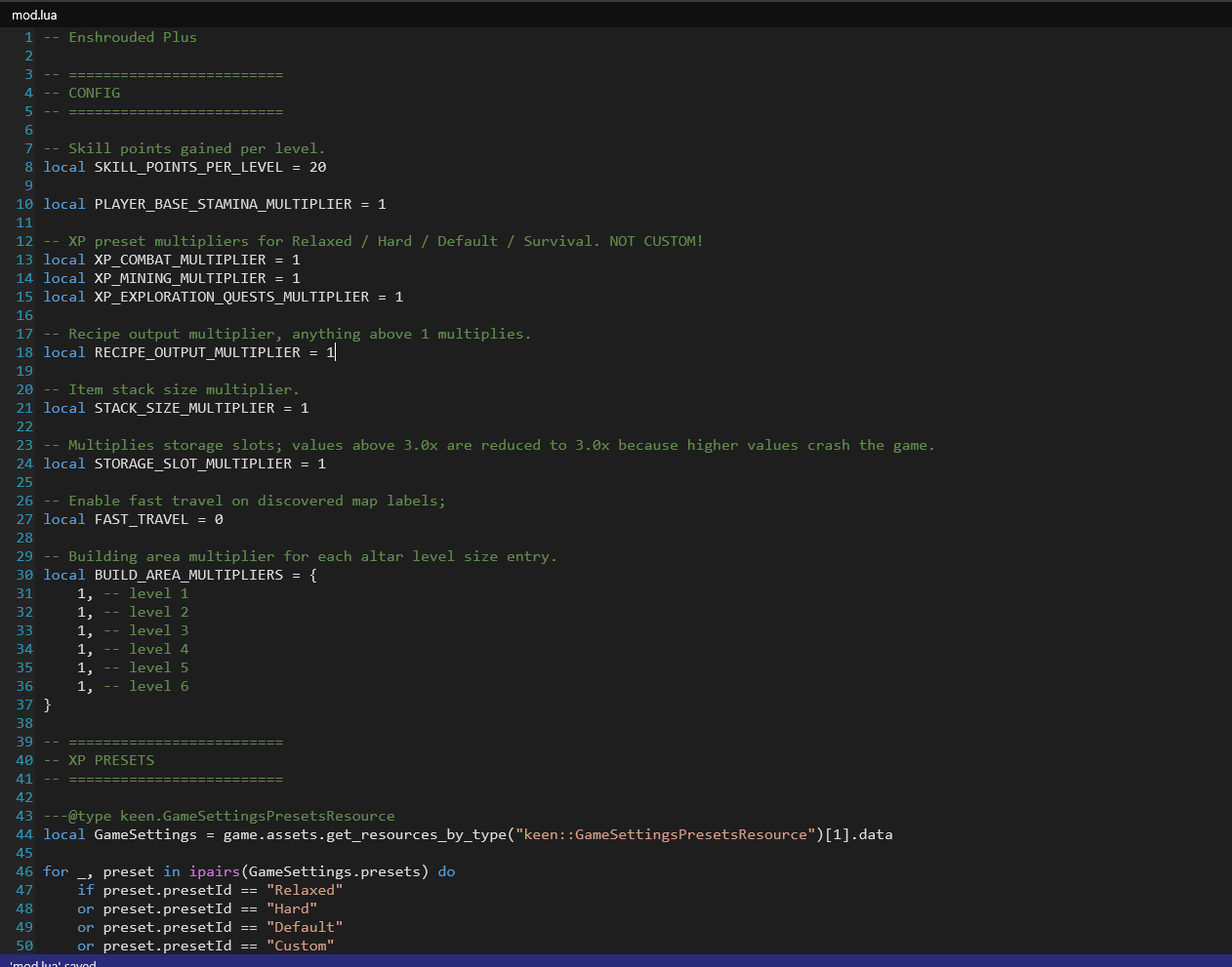Click the "Hard" string on line 48

(x=292, y=908)
